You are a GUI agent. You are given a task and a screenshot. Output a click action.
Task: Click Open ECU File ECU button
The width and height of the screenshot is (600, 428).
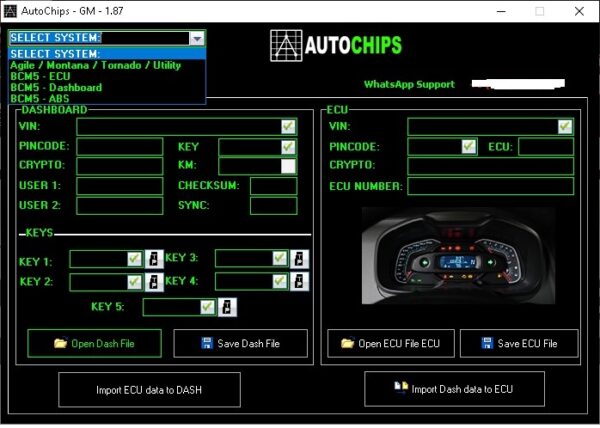[391, 343]
